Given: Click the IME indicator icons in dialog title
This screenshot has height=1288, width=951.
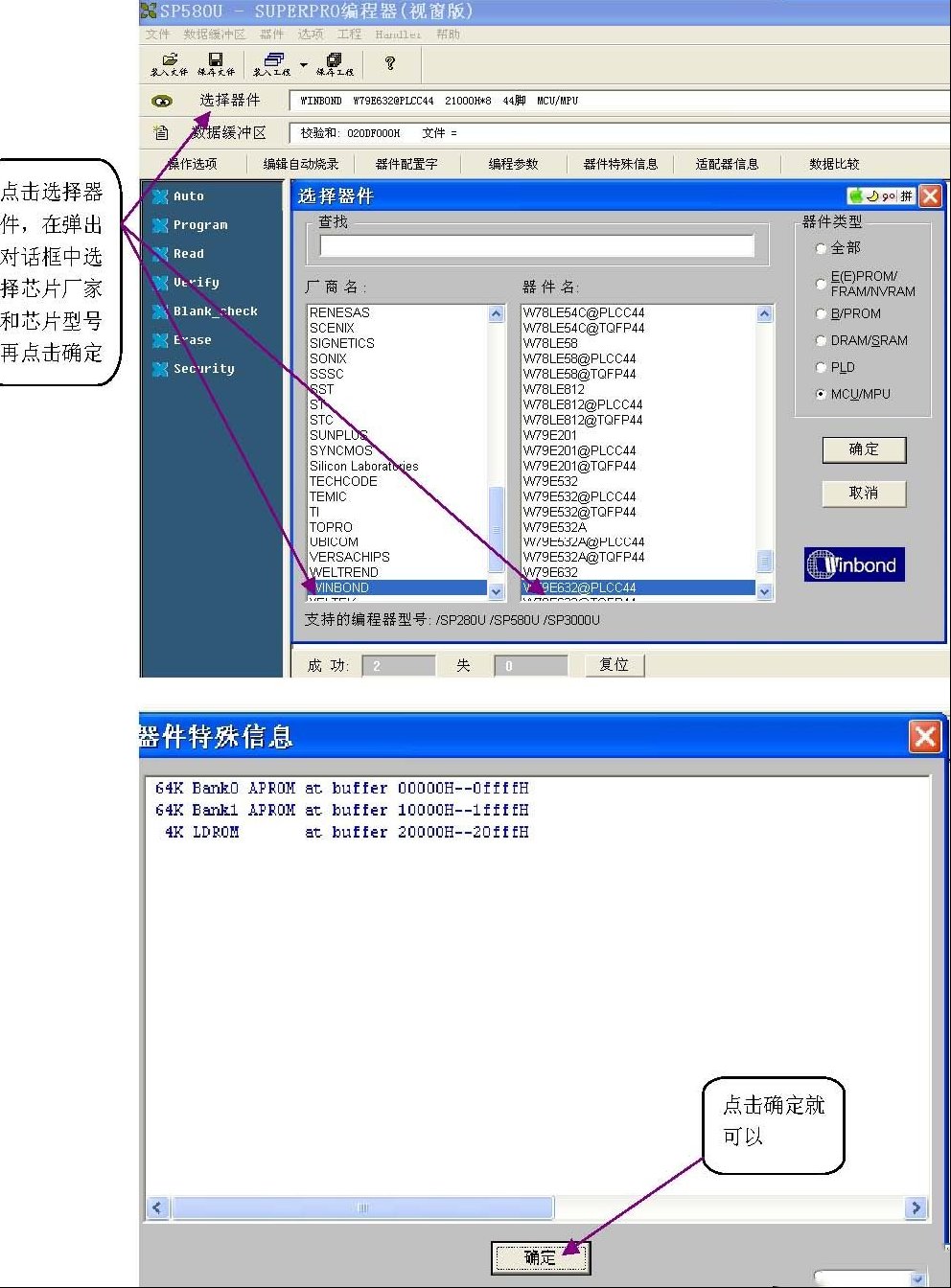Looking at the screenshot, I should 881,195.
